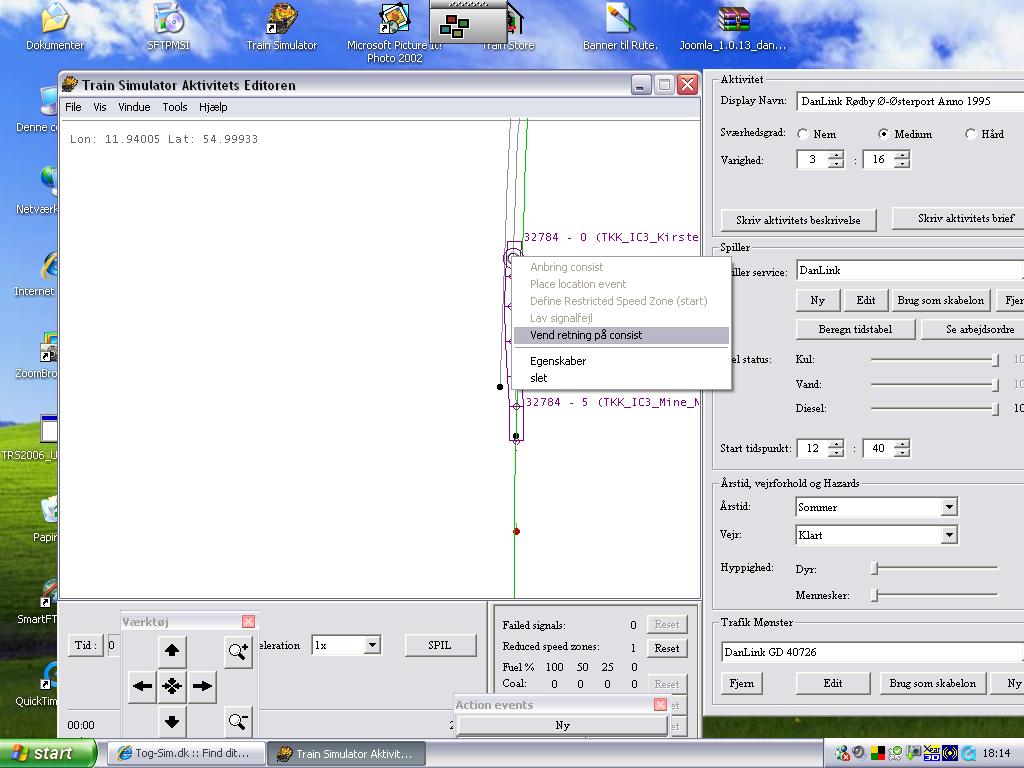Viewport: 1024px width, 768px height.
Task: Increase the Start tidspunkt minutes value
Action: [902, 444]
